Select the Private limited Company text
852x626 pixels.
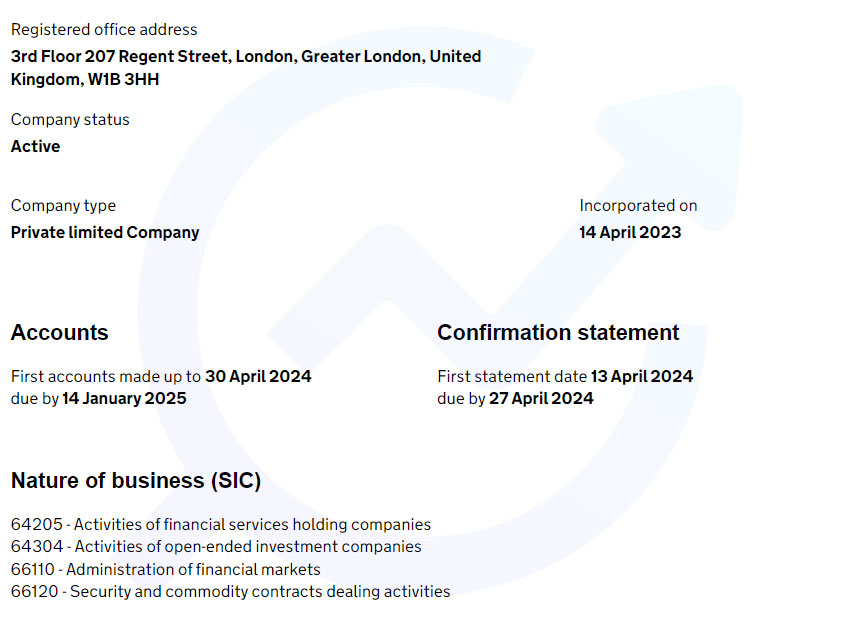coord(105,232)
